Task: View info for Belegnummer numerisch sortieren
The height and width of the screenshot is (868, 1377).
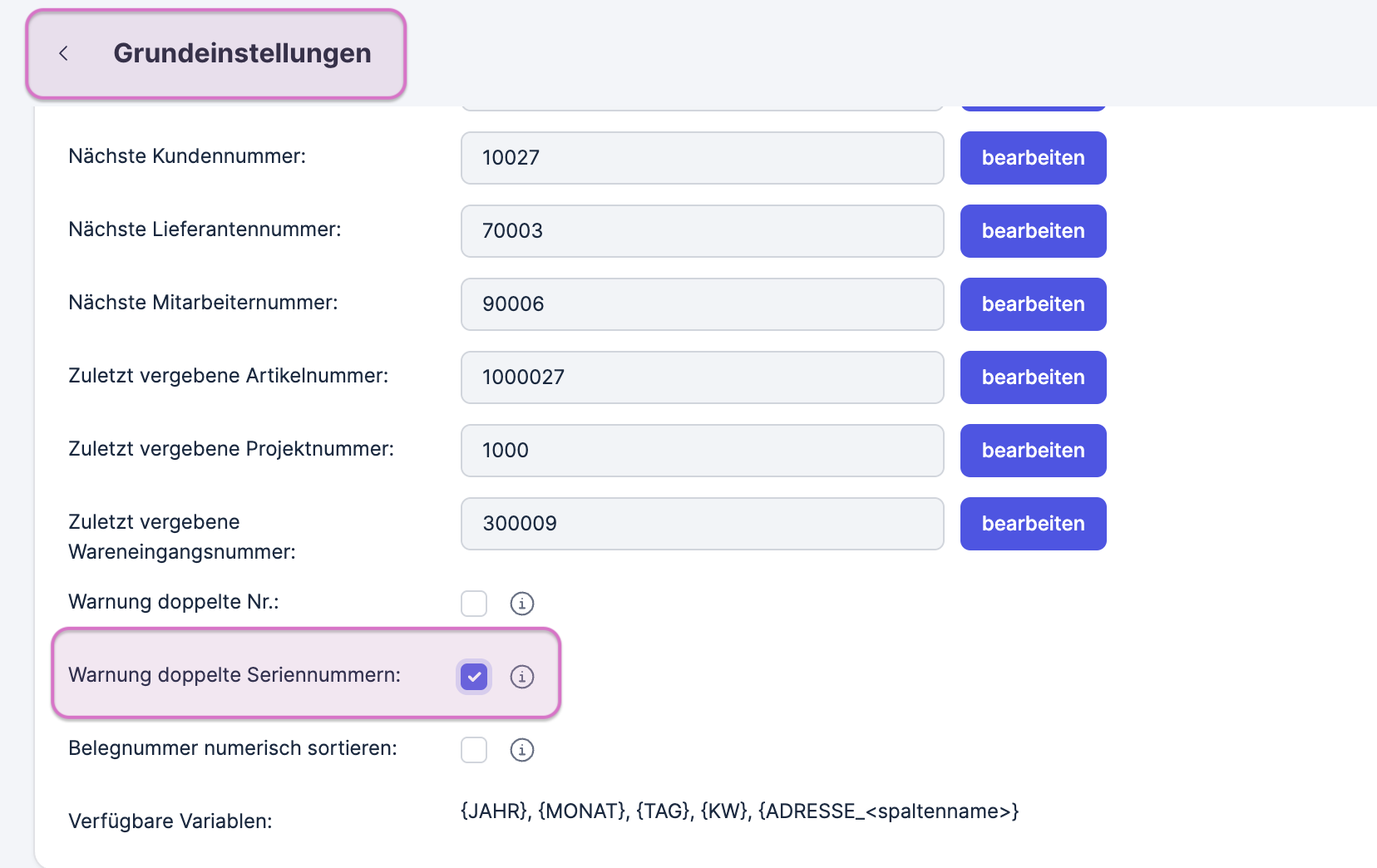Action: (x=522, y=749)
